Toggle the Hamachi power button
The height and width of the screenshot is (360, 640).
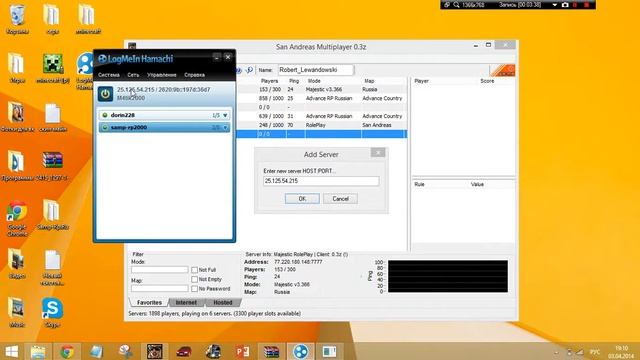tap(105, 94)
